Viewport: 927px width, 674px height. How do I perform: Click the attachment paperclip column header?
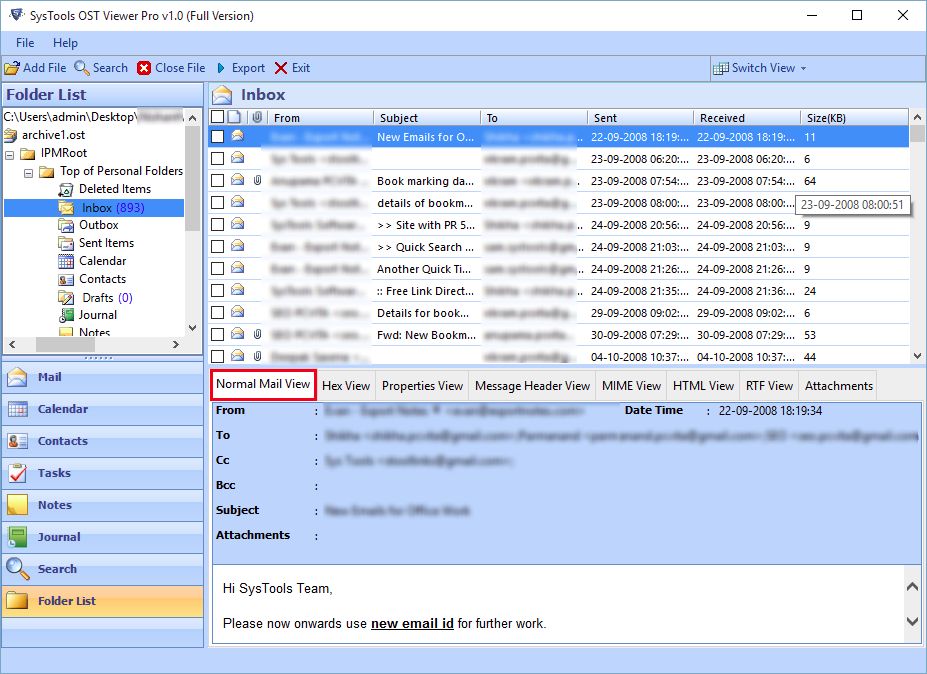click(x=257, y=118)
